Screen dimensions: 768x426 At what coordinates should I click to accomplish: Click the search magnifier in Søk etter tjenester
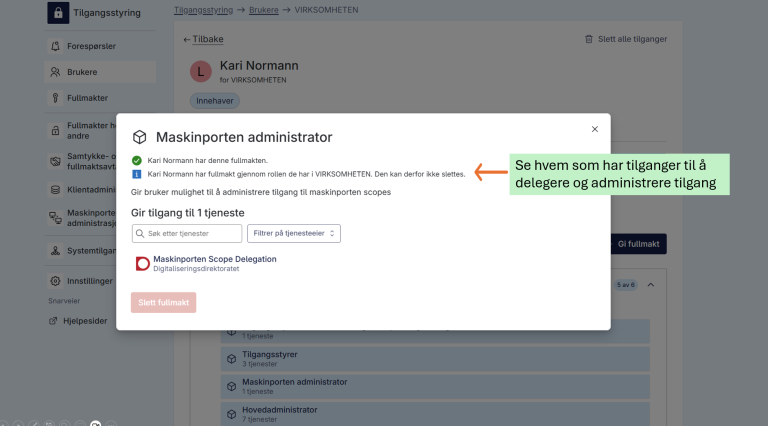click(x=140, y=234)
